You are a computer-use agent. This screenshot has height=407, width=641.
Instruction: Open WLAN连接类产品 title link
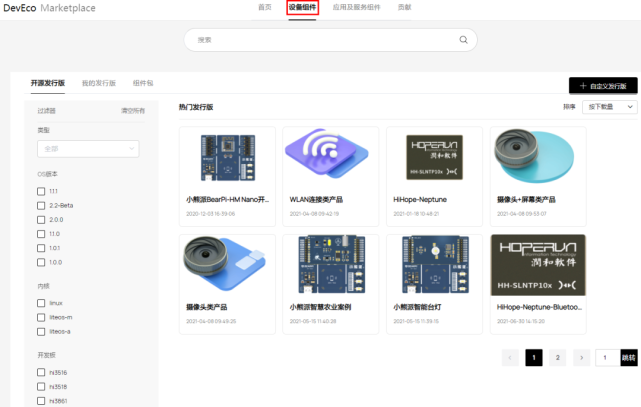316,200
